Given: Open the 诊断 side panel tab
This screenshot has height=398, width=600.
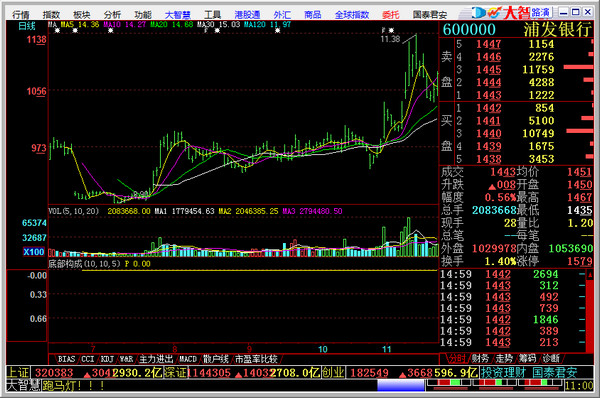Looking at the screenshot, I should [x=551, y=358].
